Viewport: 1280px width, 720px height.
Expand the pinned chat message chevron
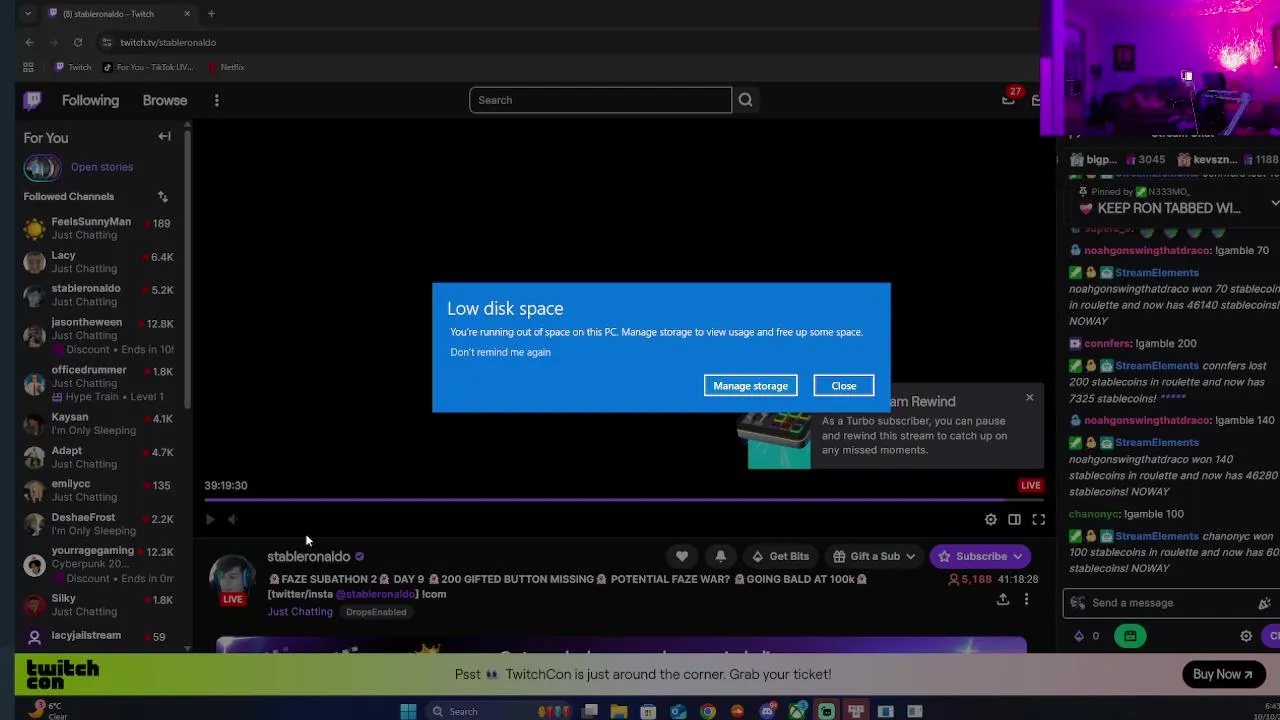pos(1274,203)
